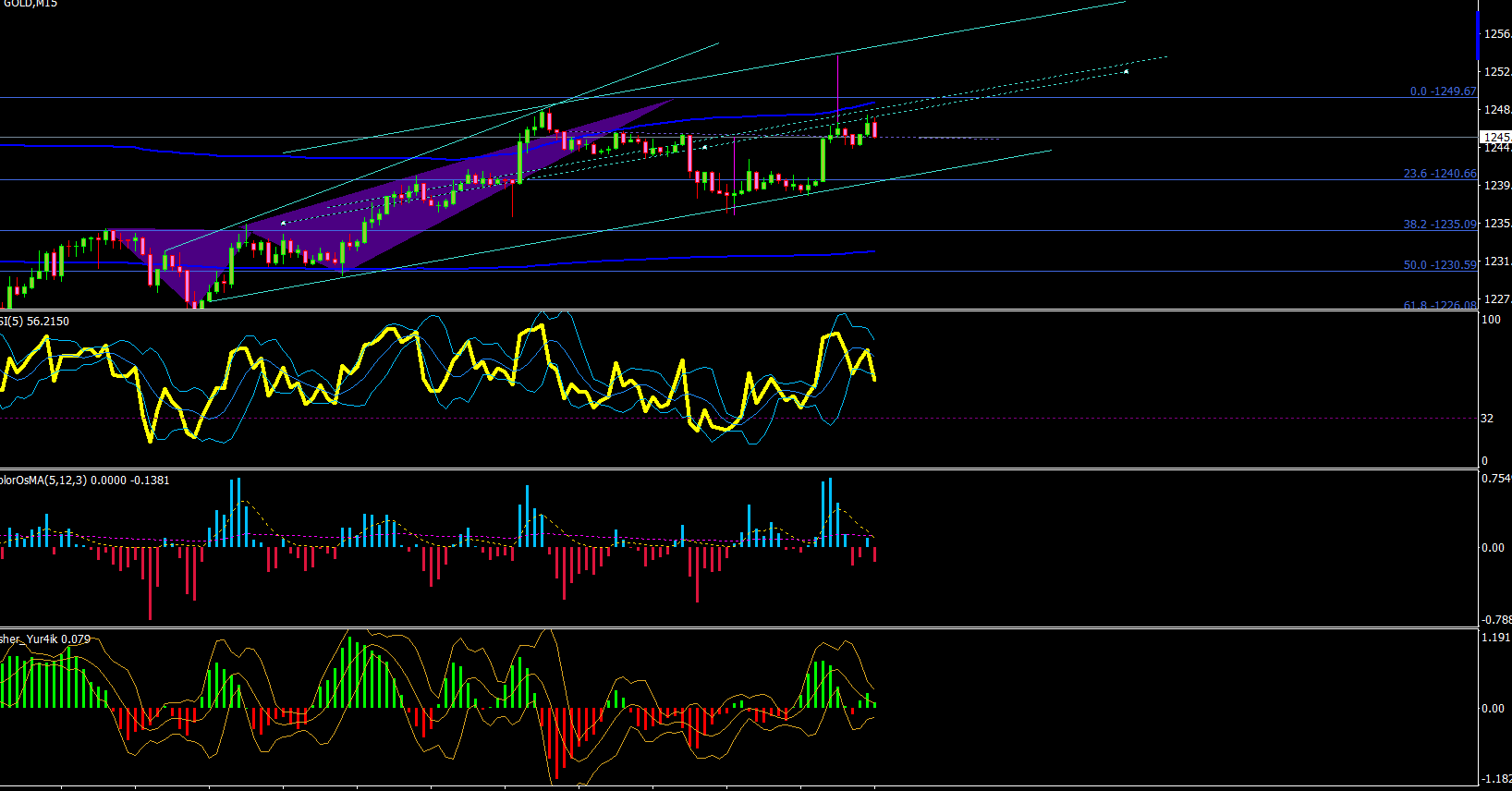
Task: Select the Fibonacci 50.0 -1230.59 level label
Action: click(1440, 265)
